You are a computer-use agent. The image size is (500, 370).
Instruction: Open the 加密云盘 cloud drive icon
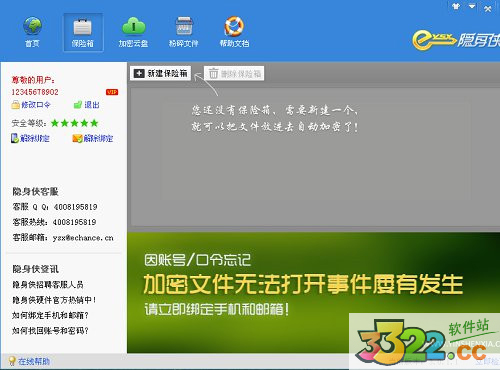[x=133, y=32]
